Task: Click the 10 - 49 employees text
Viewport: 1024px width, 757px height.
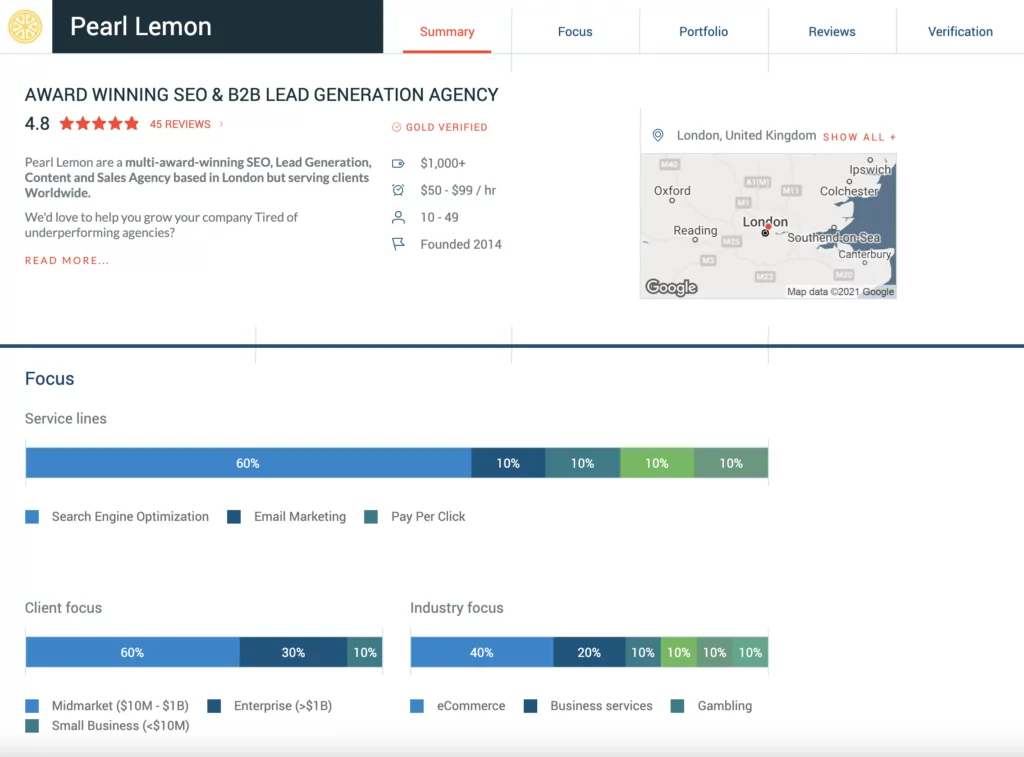Action: 439,217
